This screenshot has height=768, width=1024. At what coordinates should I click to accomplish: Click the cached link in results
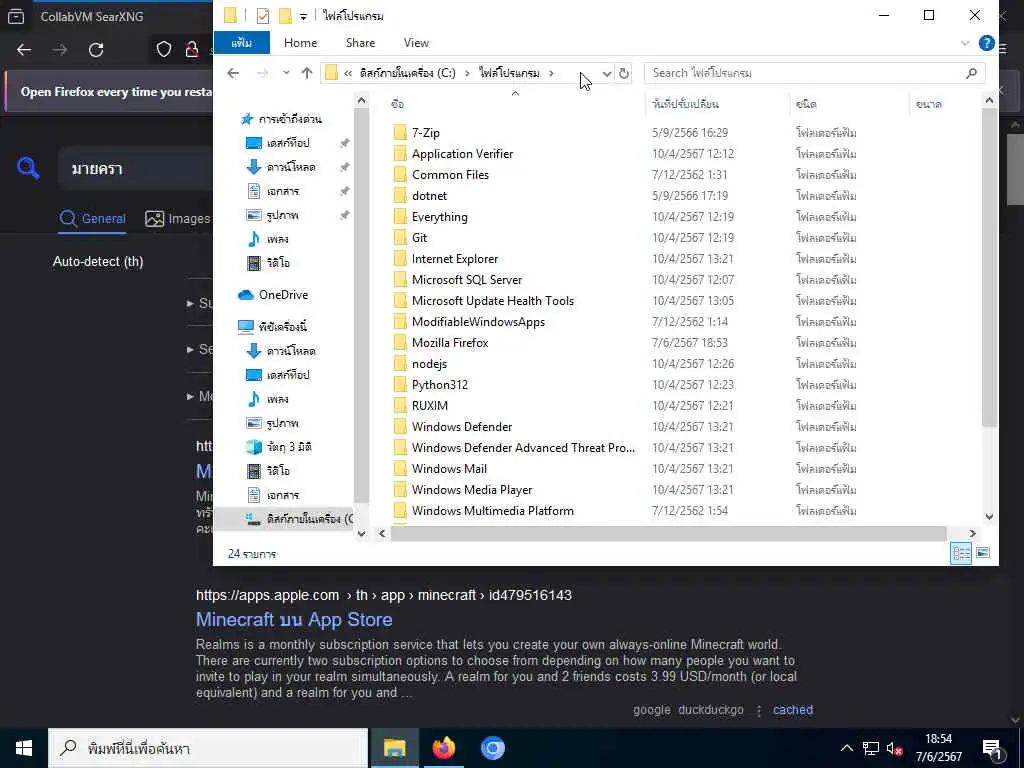point(793,710)
